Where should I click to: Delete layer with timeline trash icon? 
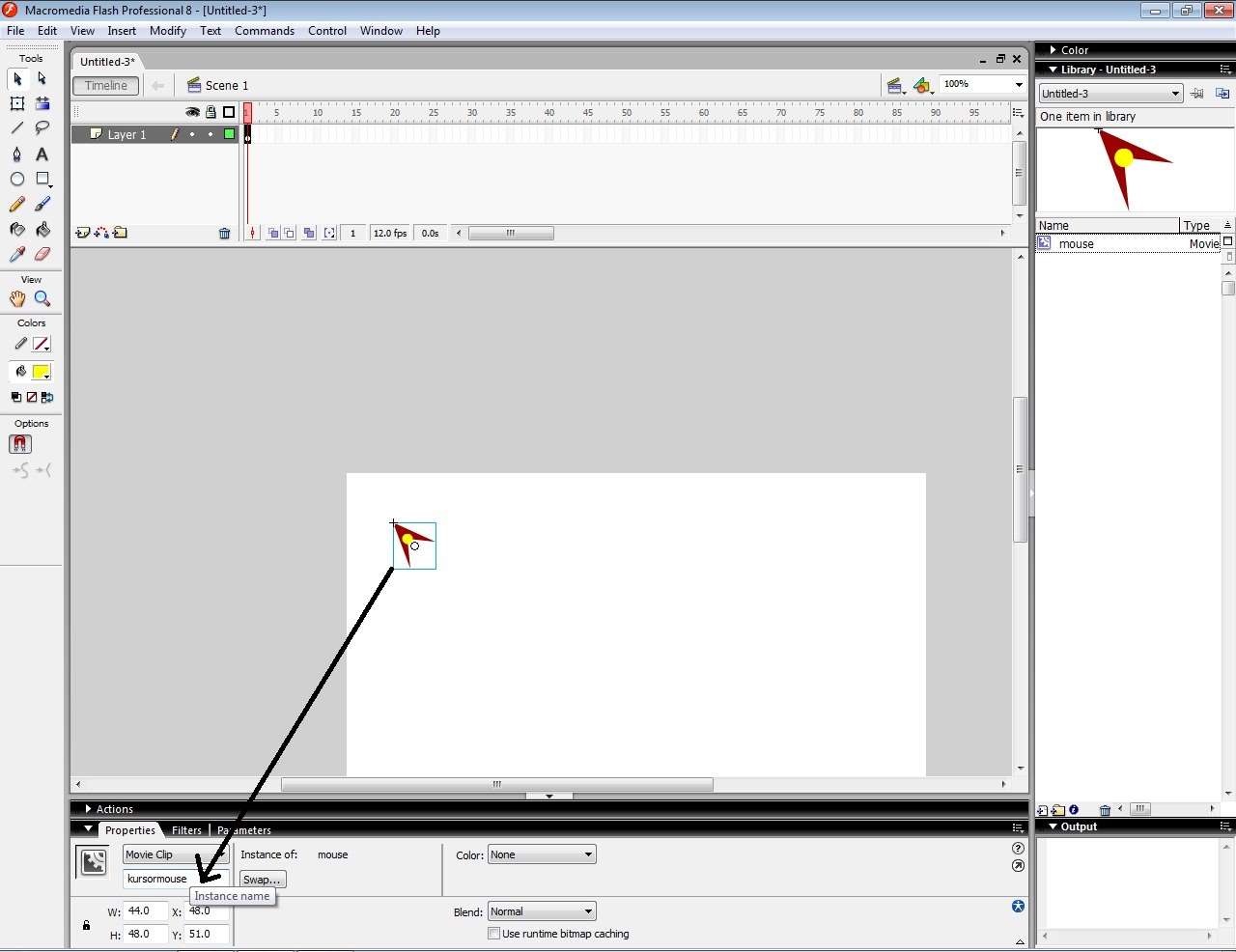pyautogui.click(x=225, y=234)
